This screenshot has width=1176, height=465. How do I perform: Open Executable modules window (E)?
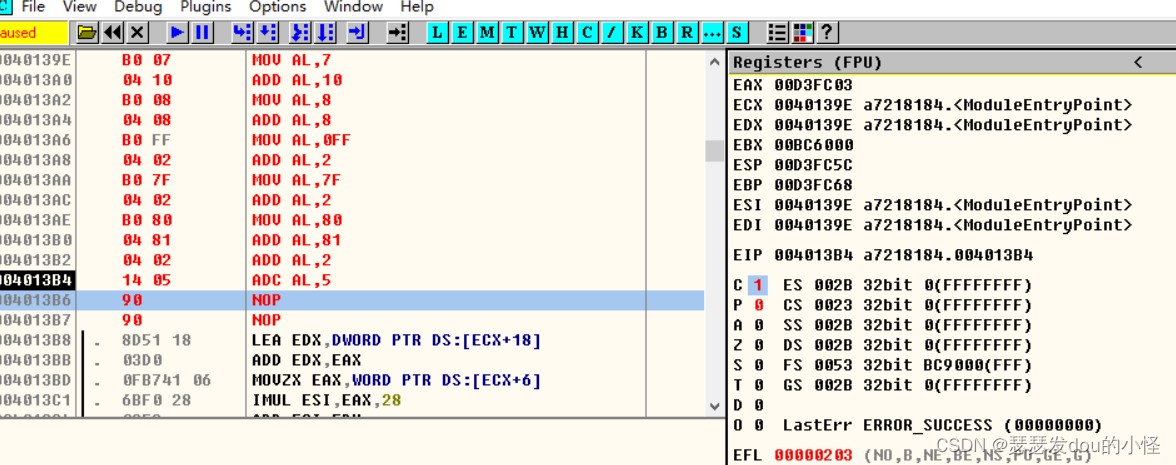pos(462,32)
